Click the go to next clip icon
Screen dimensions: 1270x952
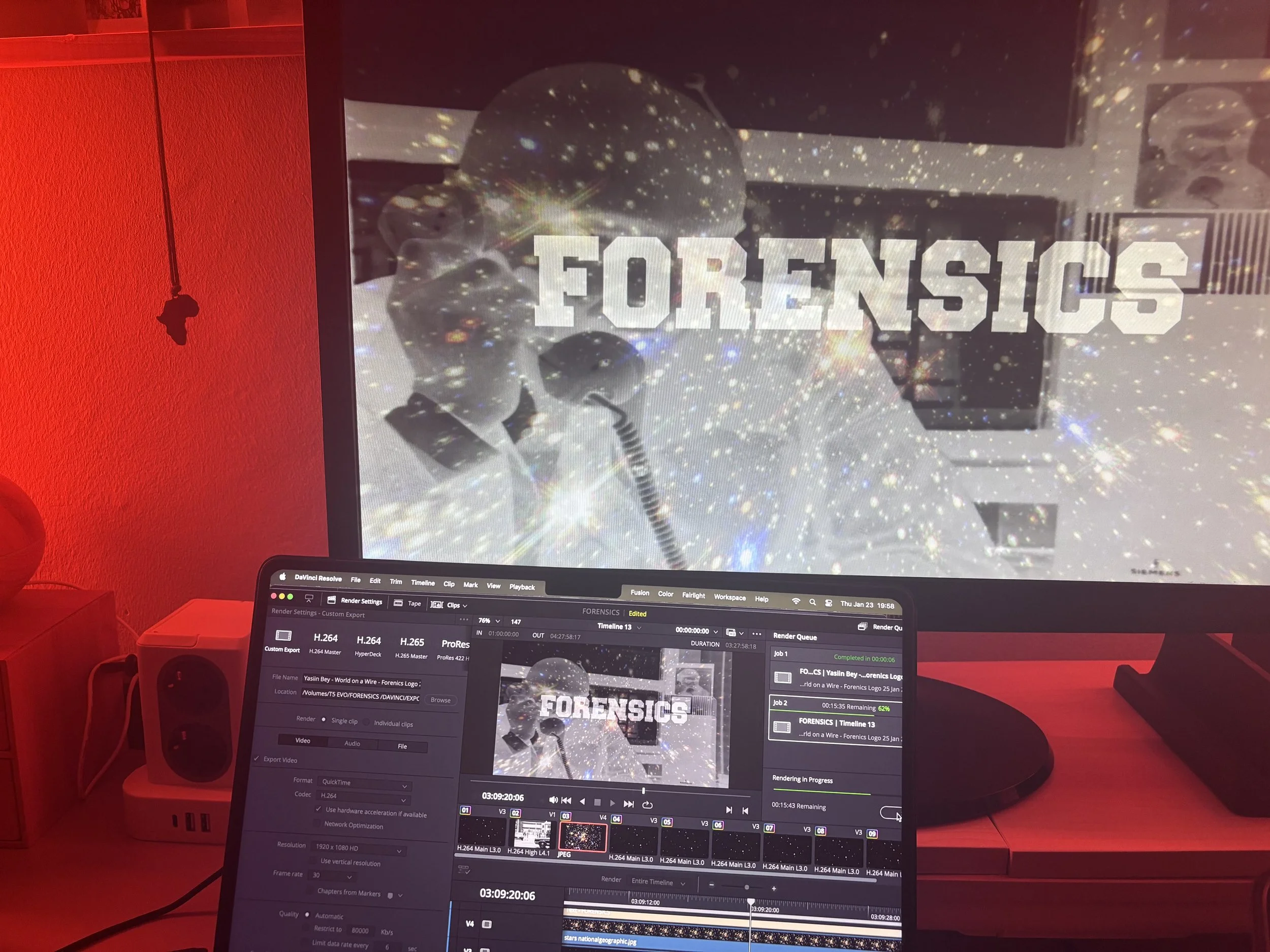point(728,810)
